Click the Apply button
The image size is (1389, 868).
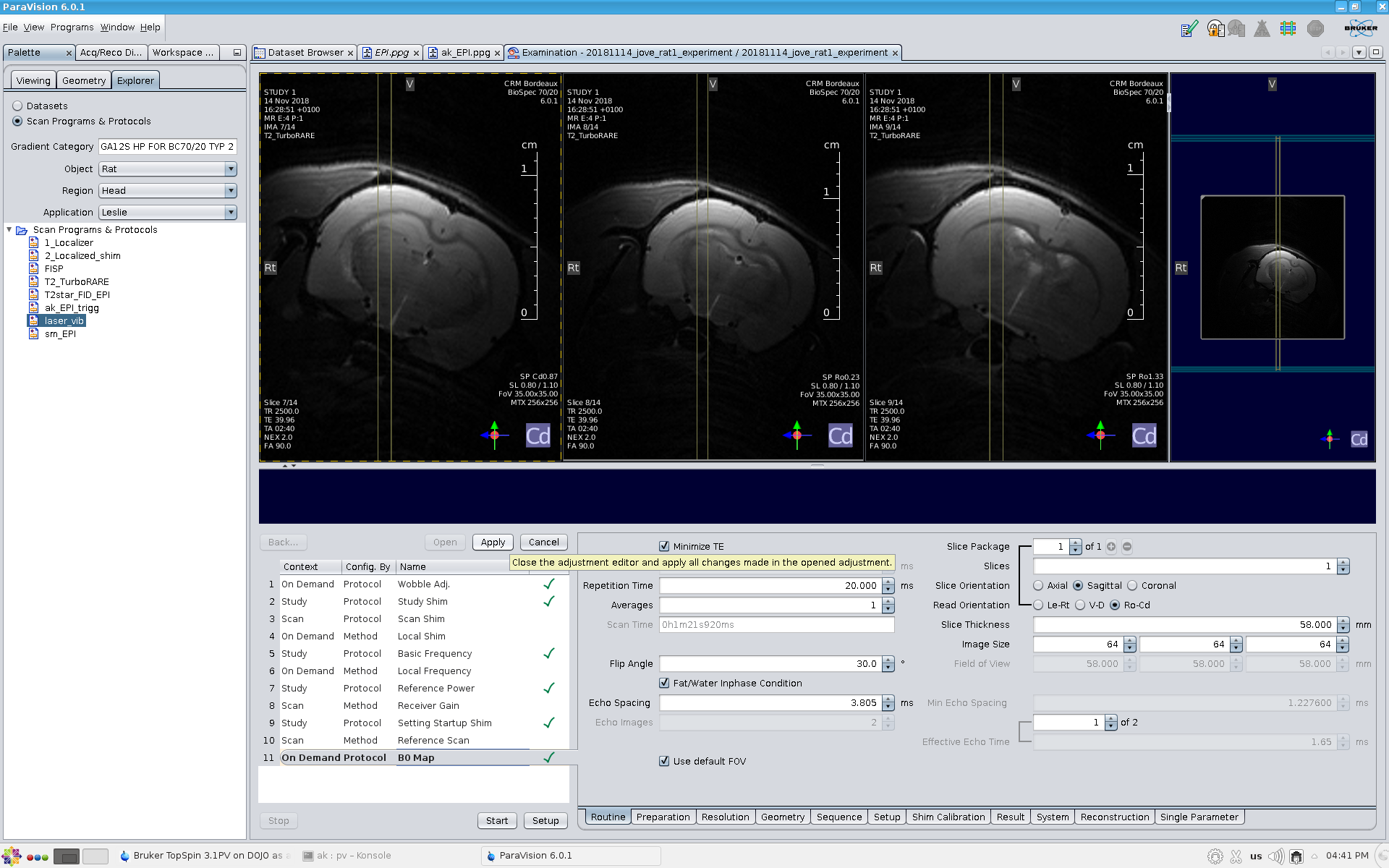tap(493, 542)
